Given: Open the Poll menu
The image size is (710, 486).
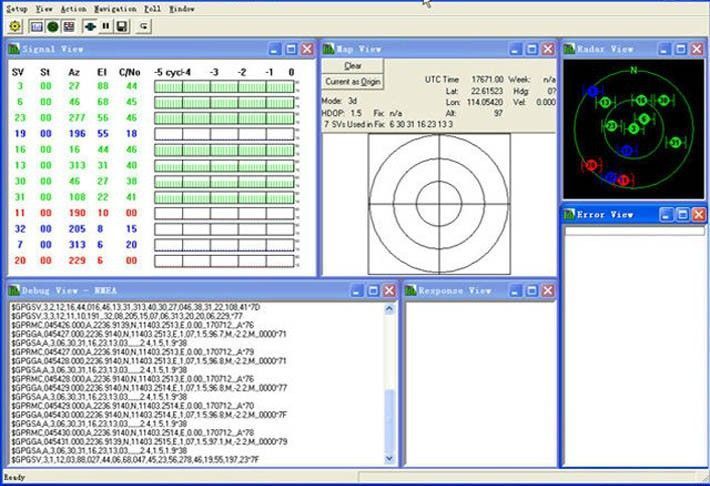Looking at the screenshot, I should click(x=152, y=9).
